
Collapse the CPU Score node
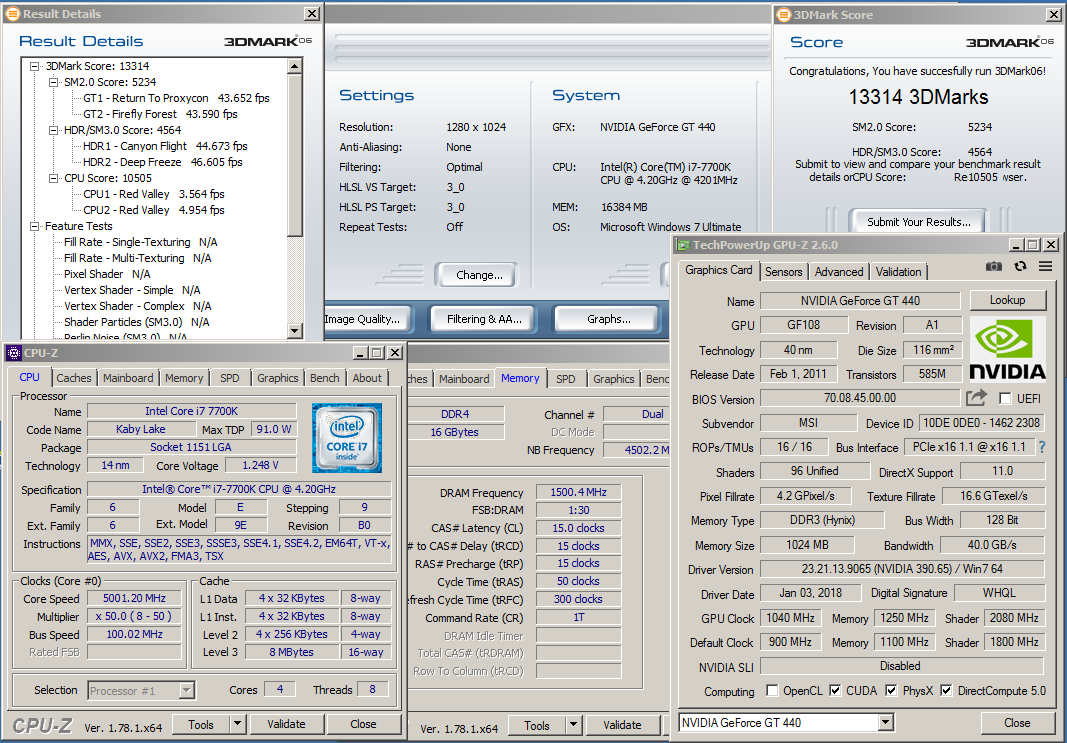pyautogui.click(x=53, y=178)
